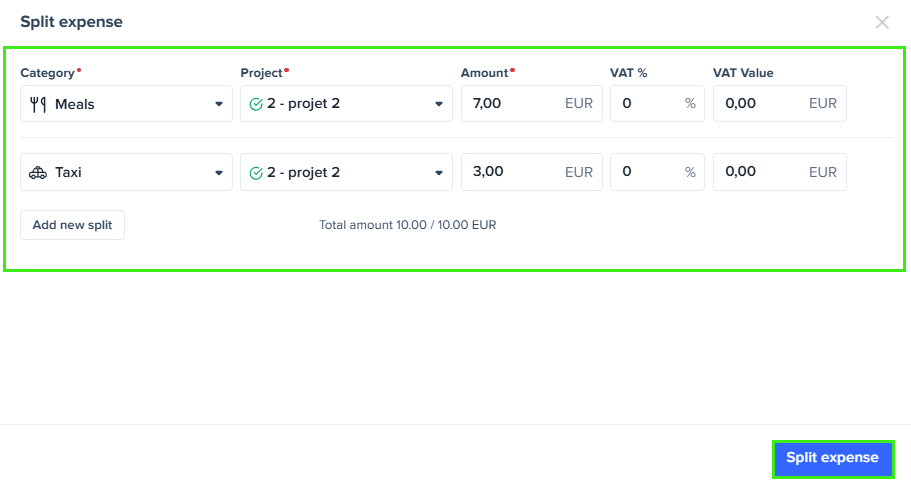The width and height of the screenshot is (911, 490).
Task: Click the Taxi car icon
Action: 38,173
